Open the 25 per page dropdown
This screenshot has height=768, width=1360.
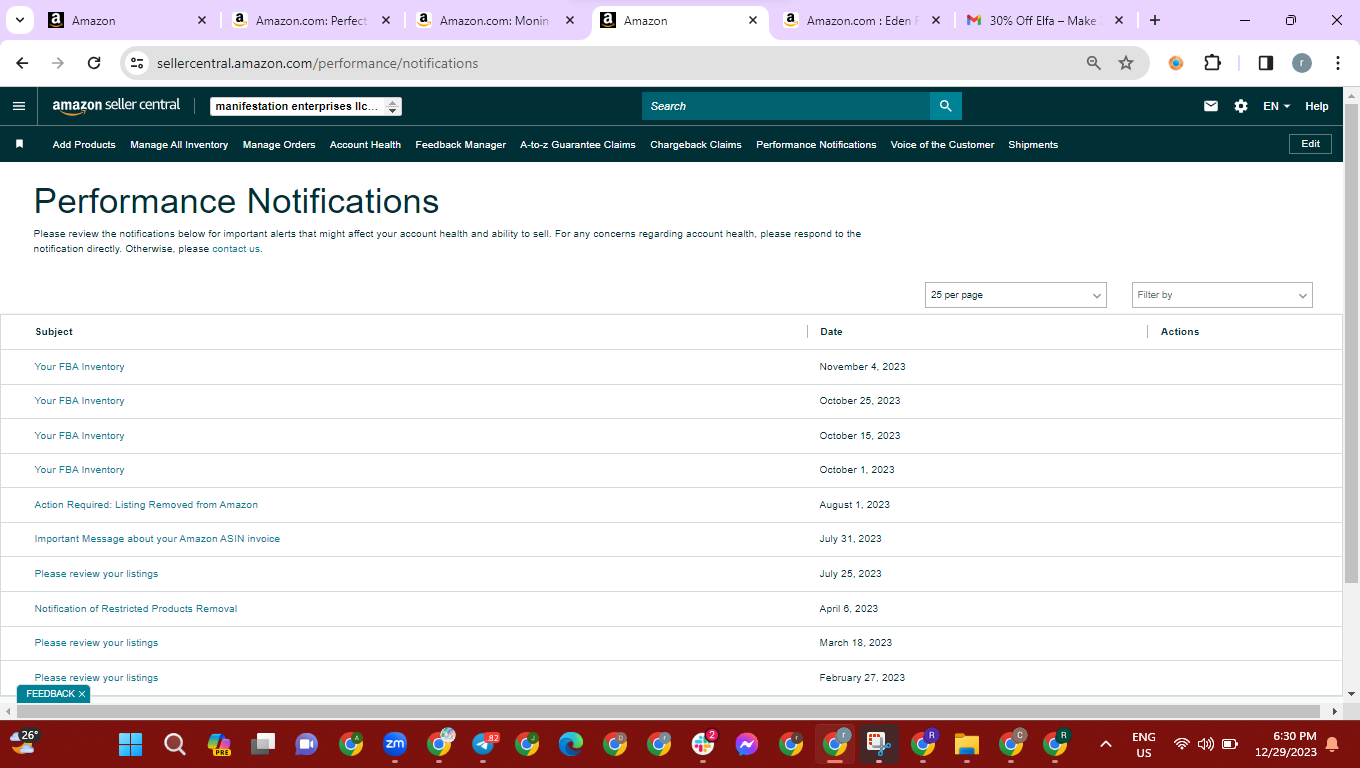point(1016,295)
